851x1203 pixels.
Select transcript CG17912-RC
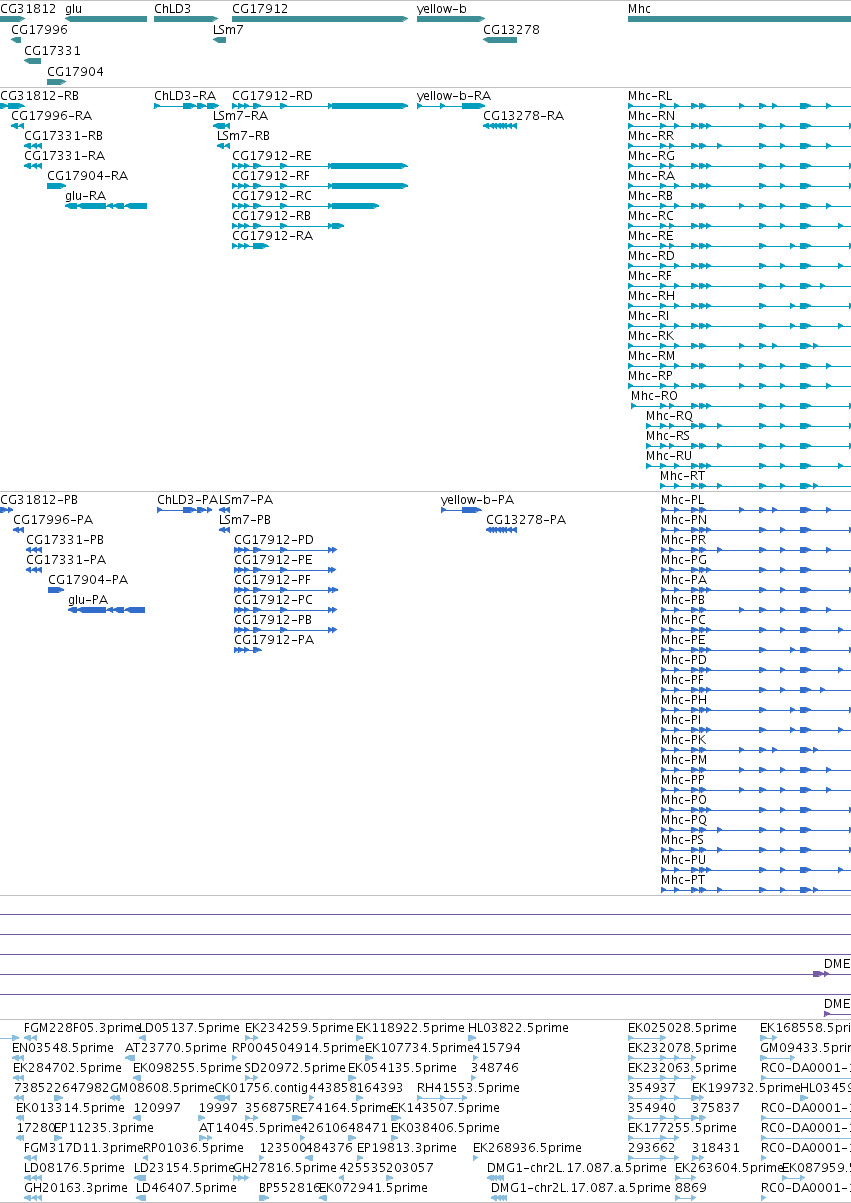pos(272,196)
